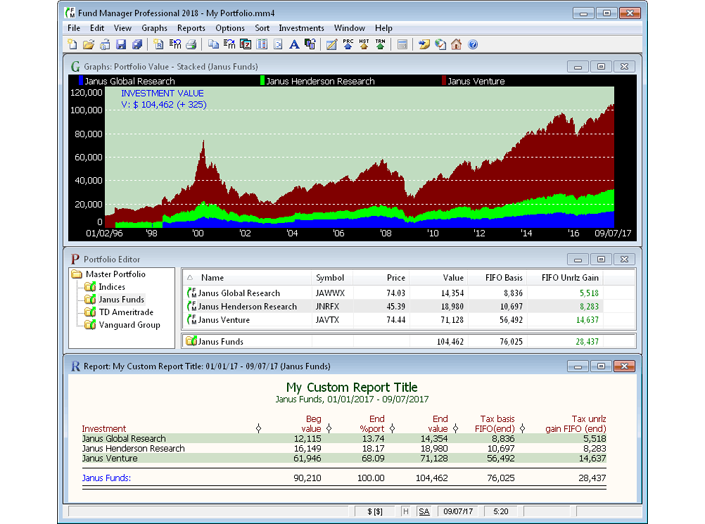The height and width of the screenshot is (524, 705).
Task: Open the Help menu
Action: (x=384, y=28)
